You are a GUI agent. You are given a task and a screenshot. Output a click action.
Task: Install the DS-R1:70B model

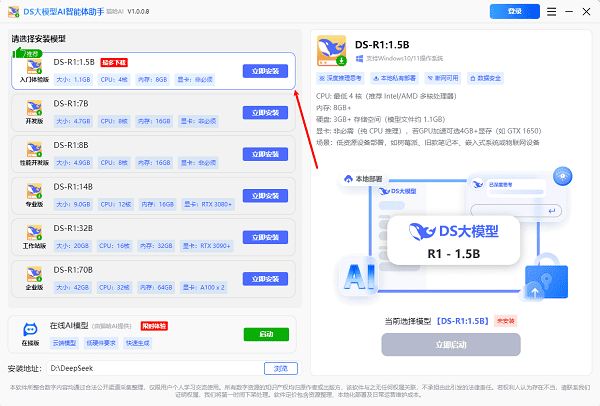[265, 279]
